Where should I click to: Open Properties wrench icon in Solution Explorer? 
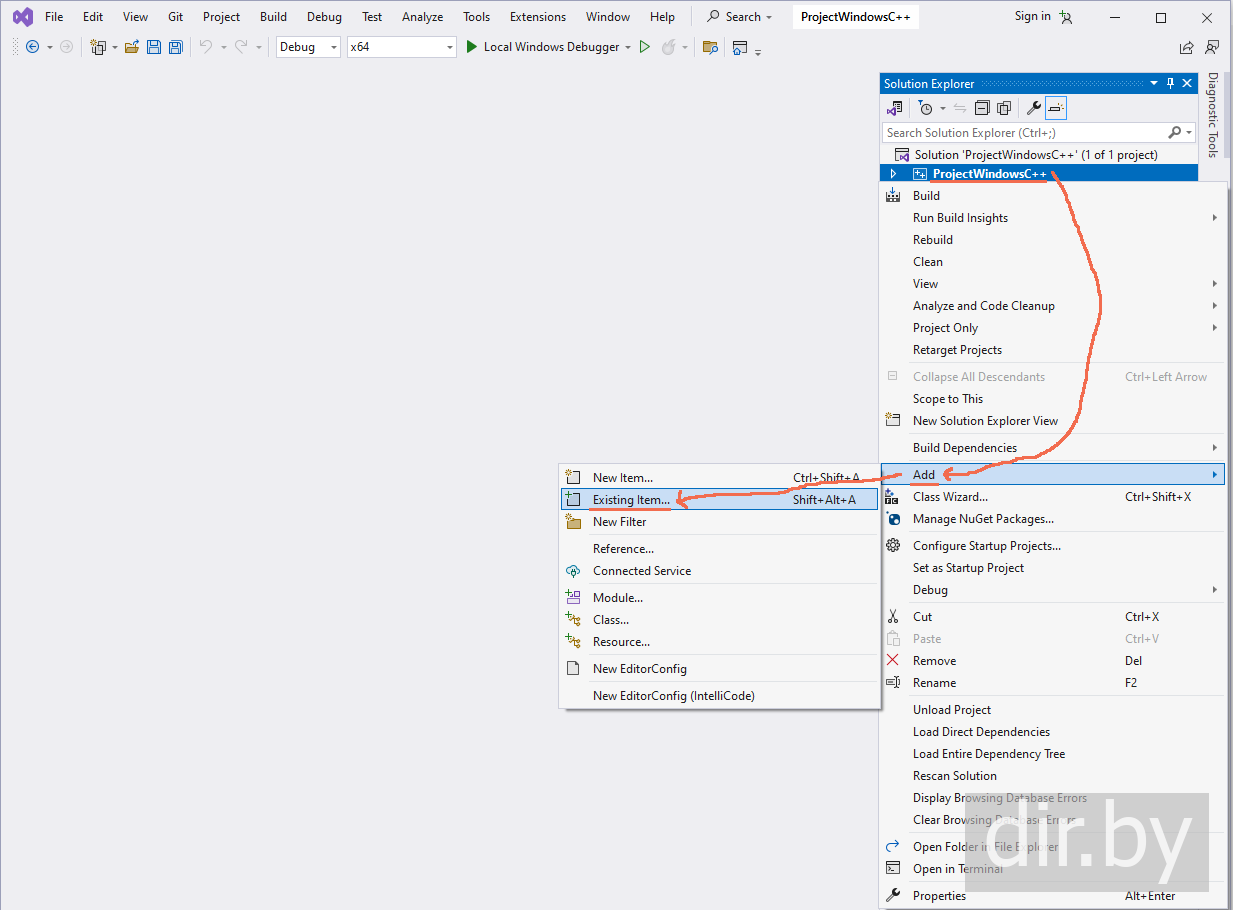point(1034,108)
